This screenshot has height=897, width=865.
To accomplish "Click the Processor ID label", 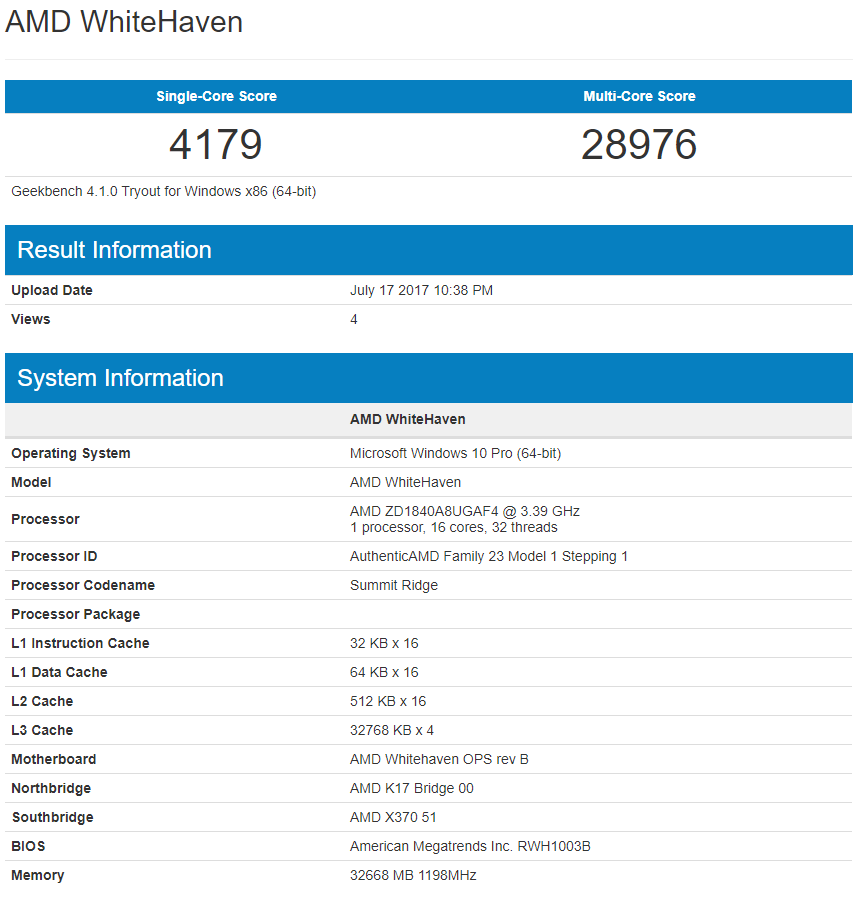I will 54,556.
